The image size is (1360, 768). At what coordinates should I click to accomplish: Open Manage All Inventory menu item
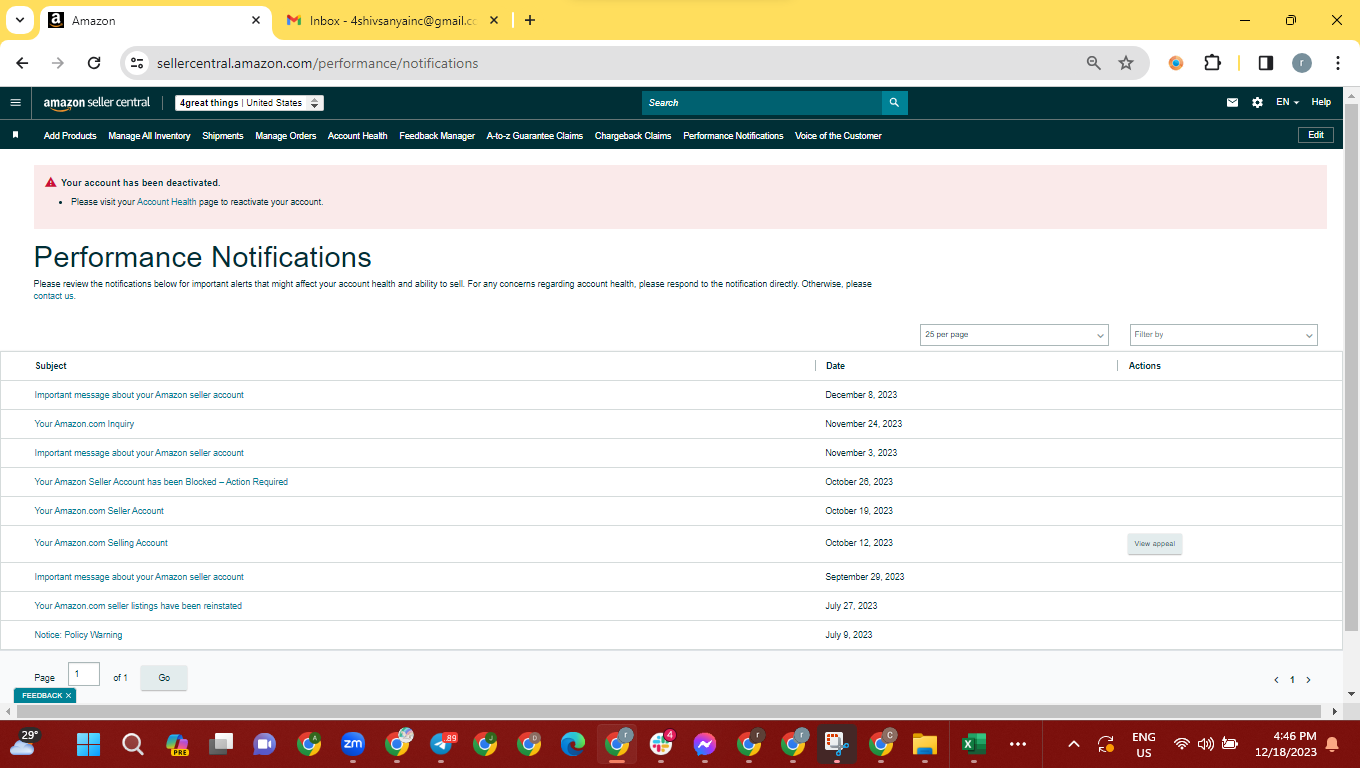pos(149,136)
